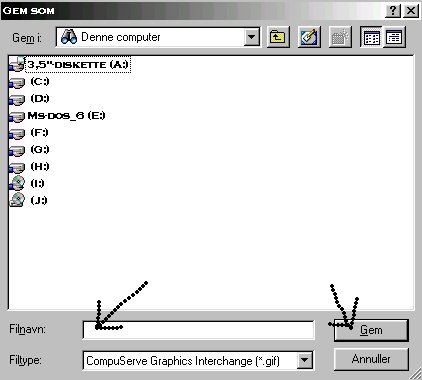This screenshot has width=422, height=380.
Task: Open the desktop view icon in toolbar
Action: point(309,37)
